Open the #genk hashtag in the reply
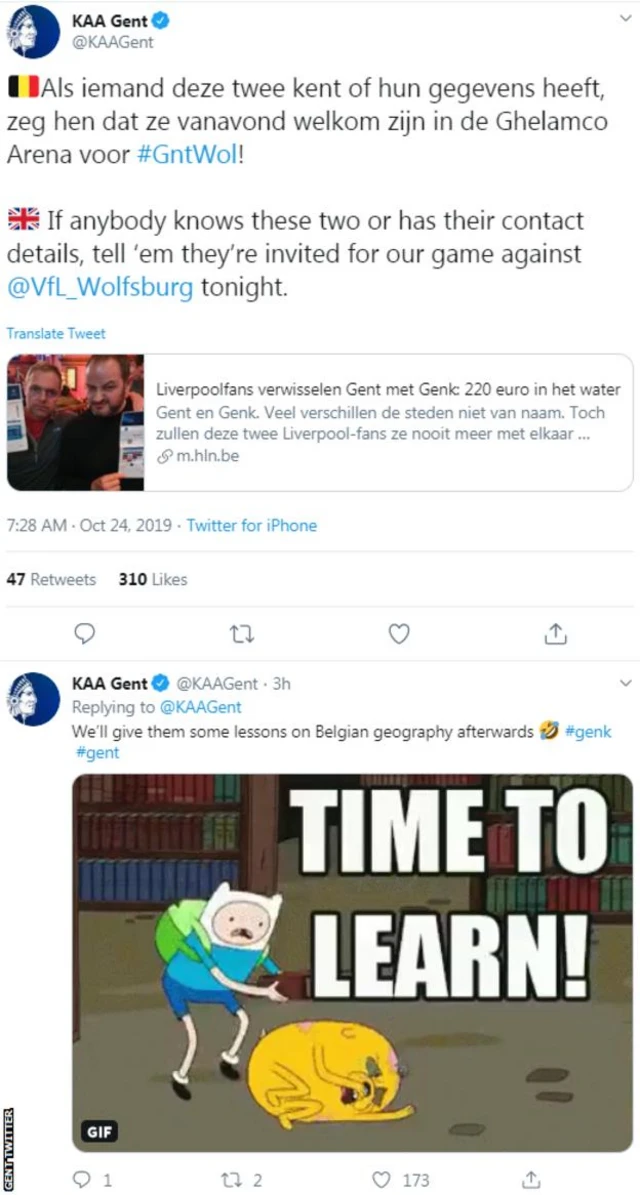This screenshot has height=1195, width=640. pos(588,732)
